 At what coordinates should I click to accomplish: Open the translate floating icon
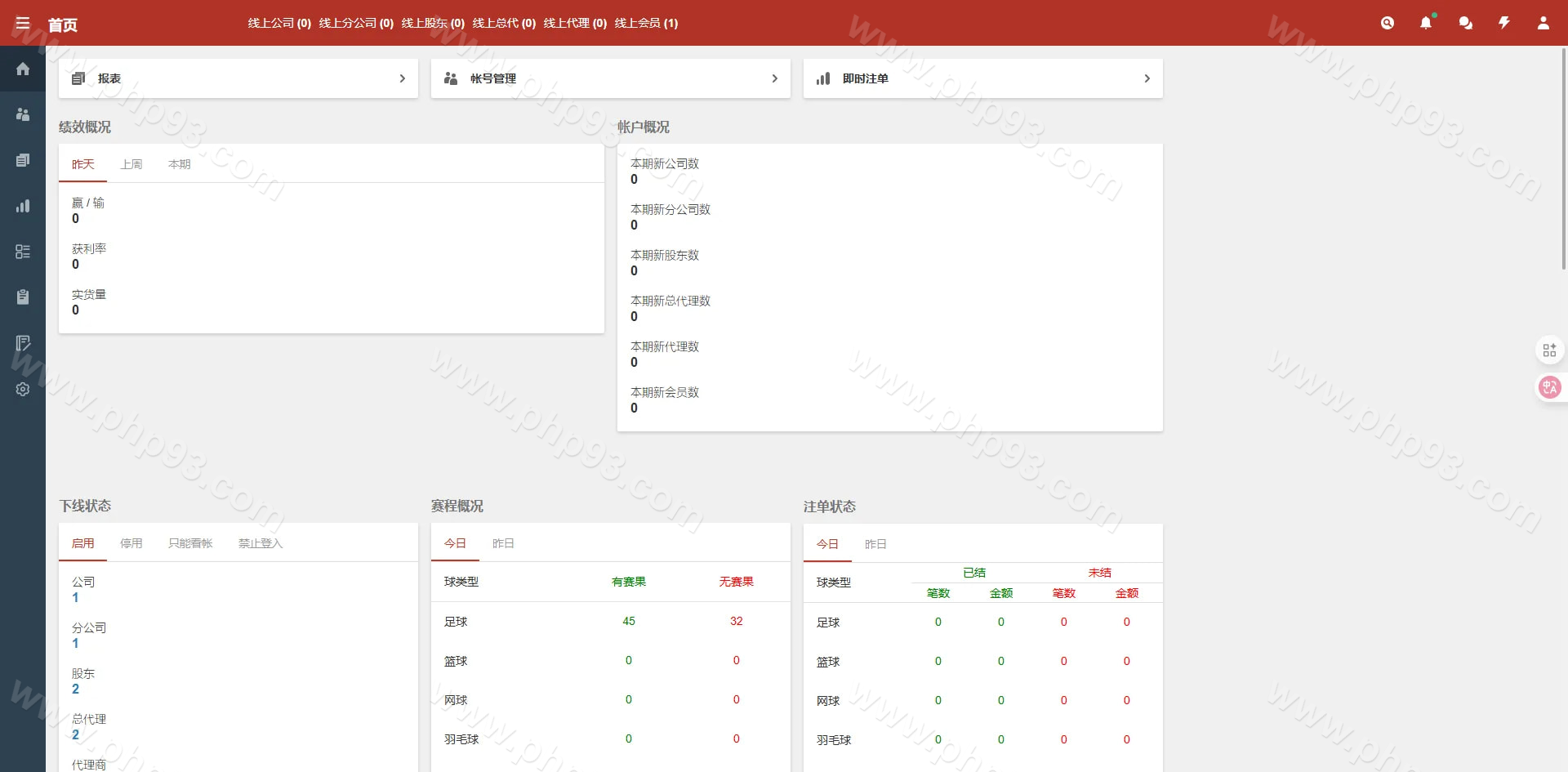(x=1549, y=387)
